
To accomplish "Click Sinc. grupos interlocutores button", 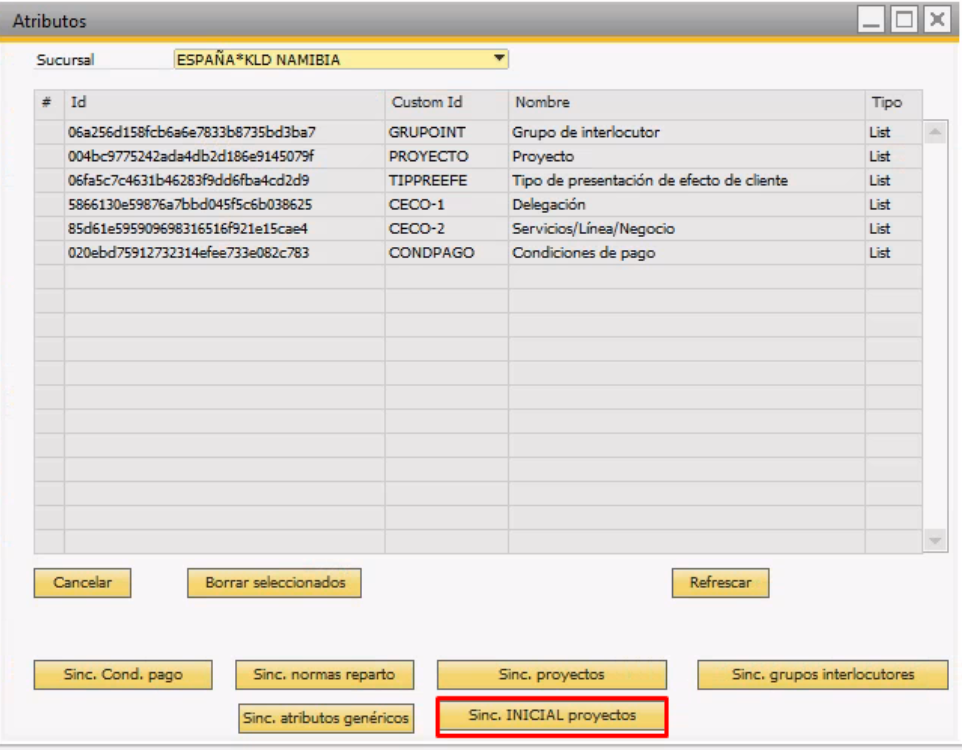I will click(x=822, y=675).
